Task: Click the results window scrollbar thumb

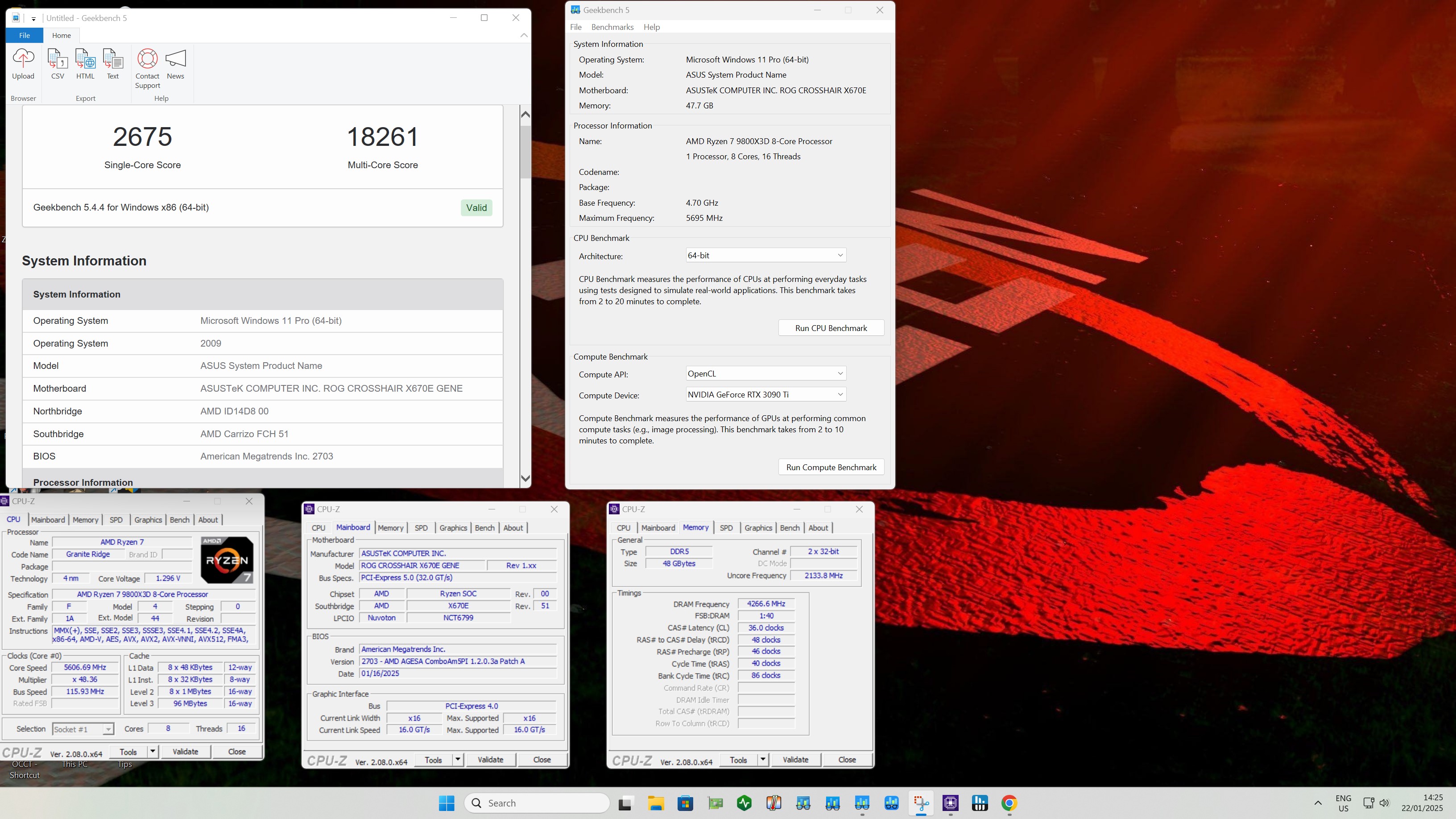Action: (x=525, y=152)
